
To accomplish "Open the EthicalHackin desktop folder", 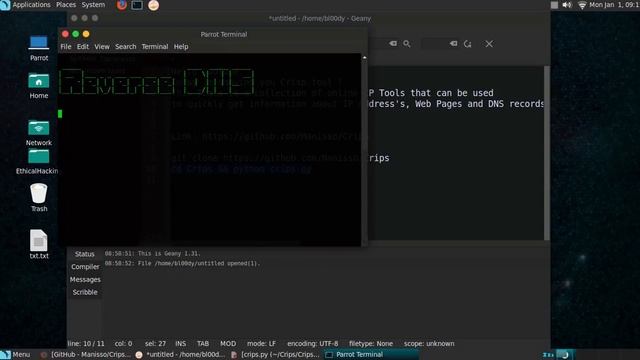I will [x=37, y=162].
